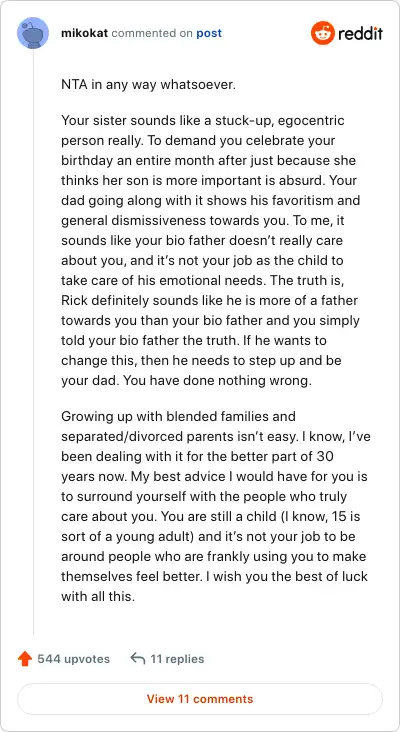The height and width of the screenshot is (732, 400).
Task: Click the "commented on" header text
Action: 152,34
